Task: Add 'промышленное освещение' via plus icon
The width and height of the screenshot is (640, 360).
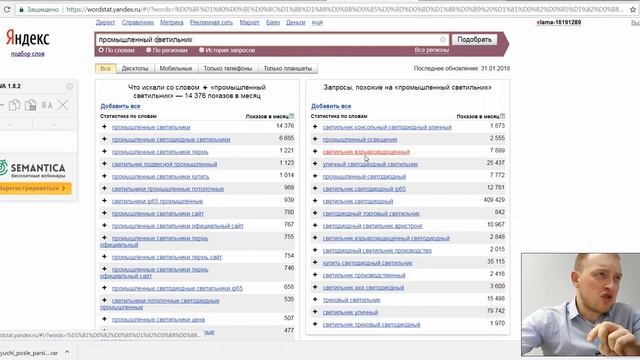Action: click(x=315, y=139)
